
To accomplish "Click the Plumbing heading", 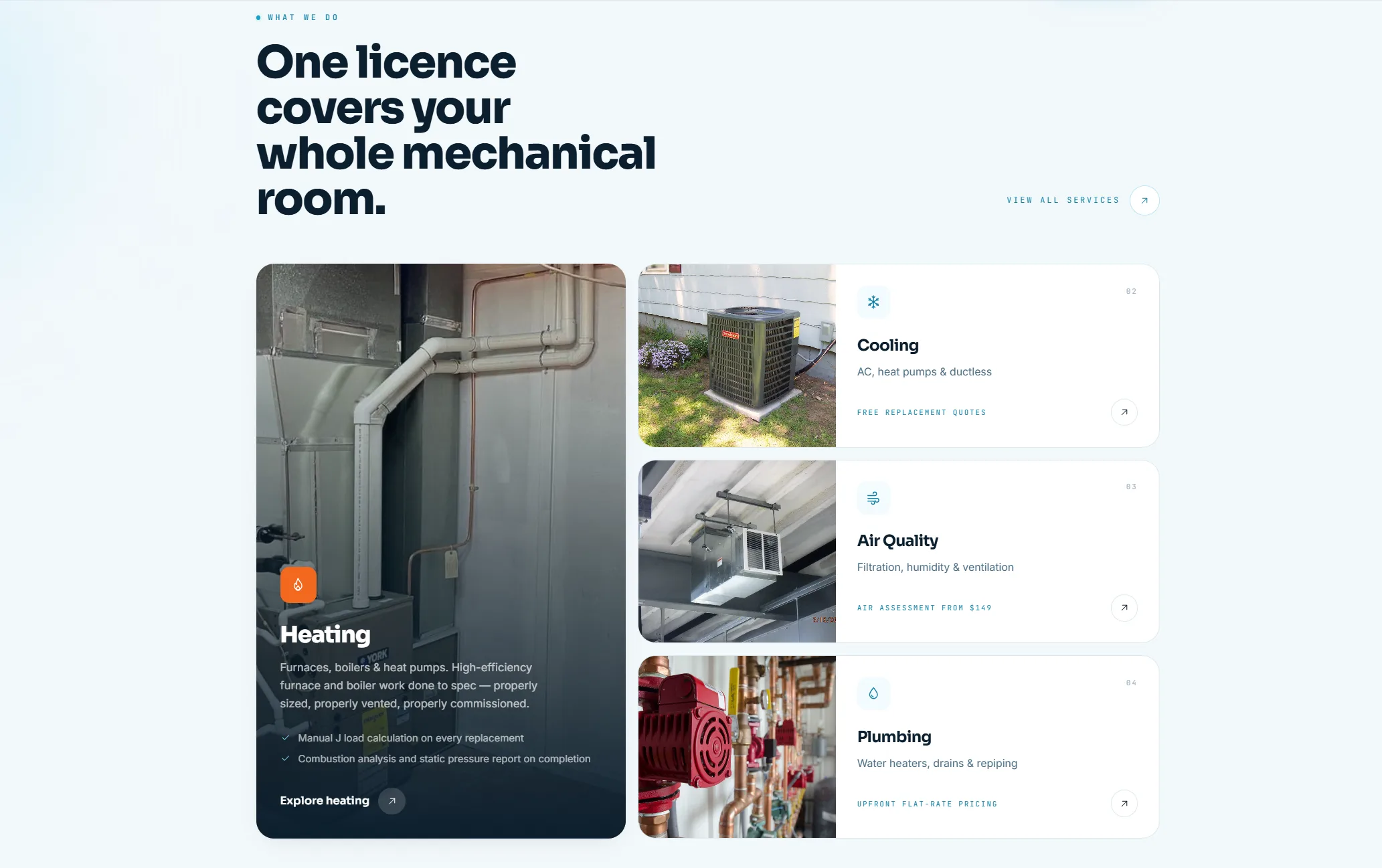I will 894,737.
